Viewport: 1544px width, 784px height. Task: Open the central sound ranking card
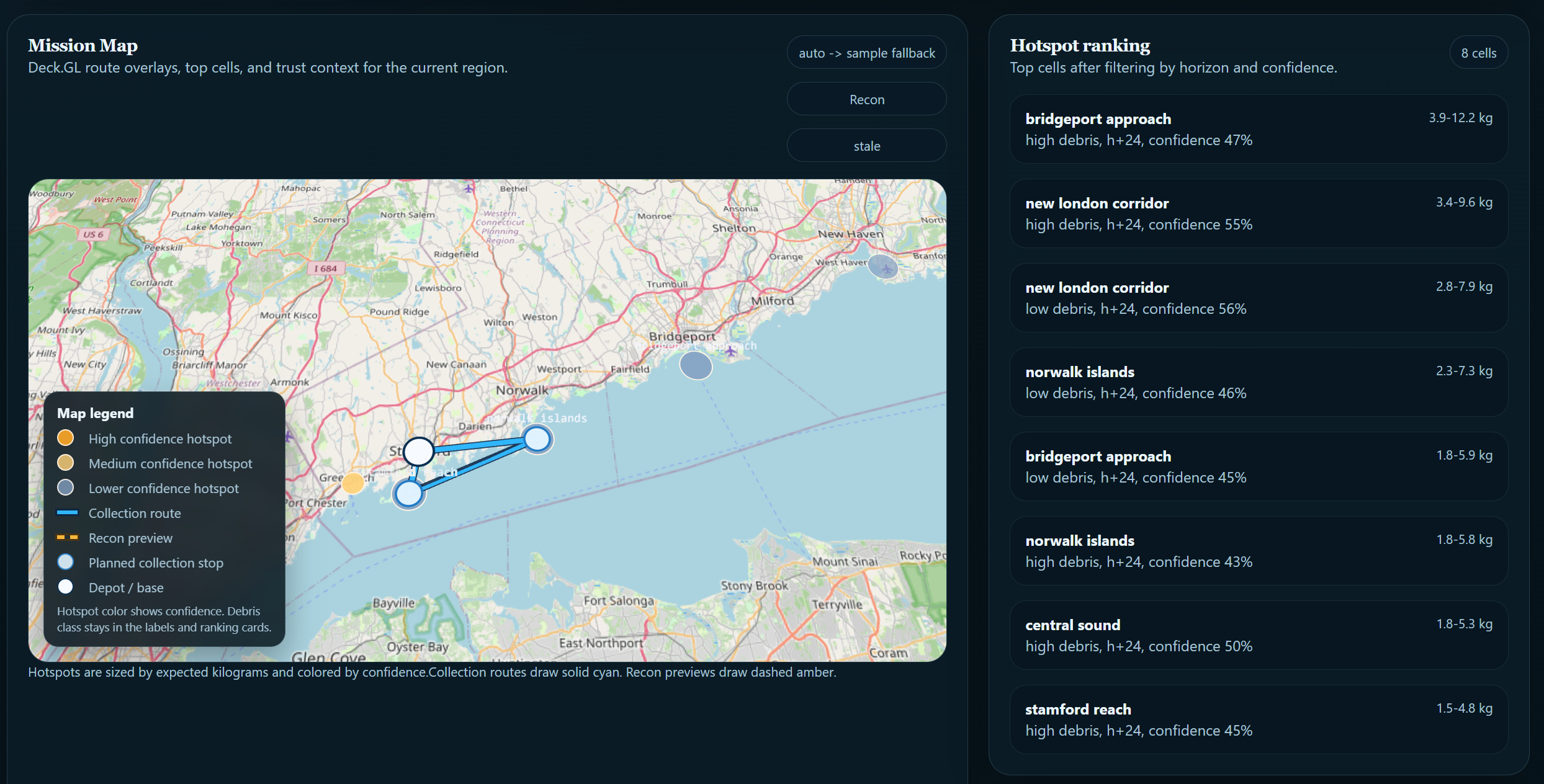point(1258,635)
